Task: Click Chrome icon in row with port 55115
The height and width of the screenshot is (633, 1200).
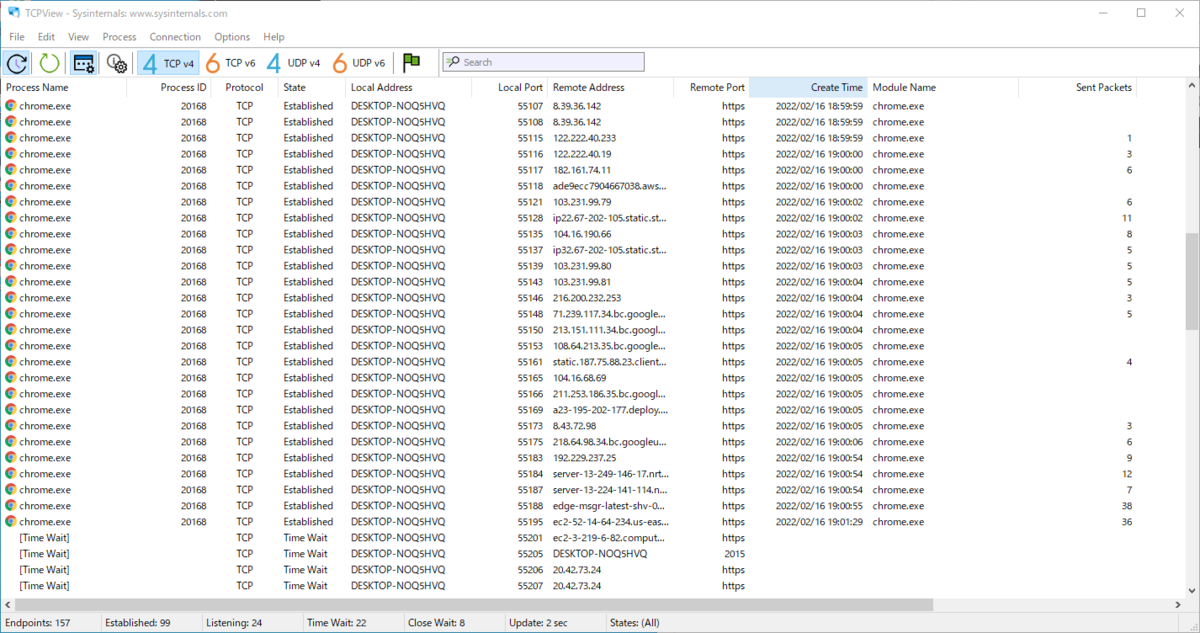Action: tap(11, 137)
